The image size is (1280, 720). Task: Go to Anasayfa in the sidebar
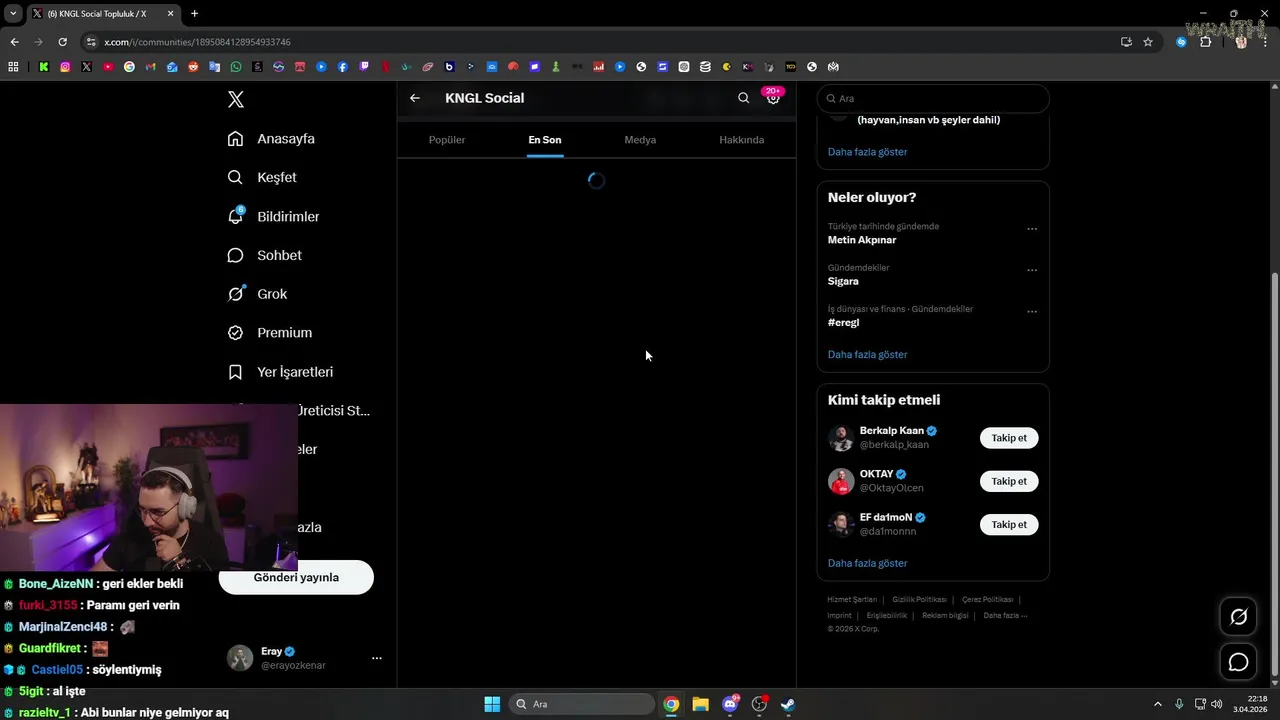point(285,139)
